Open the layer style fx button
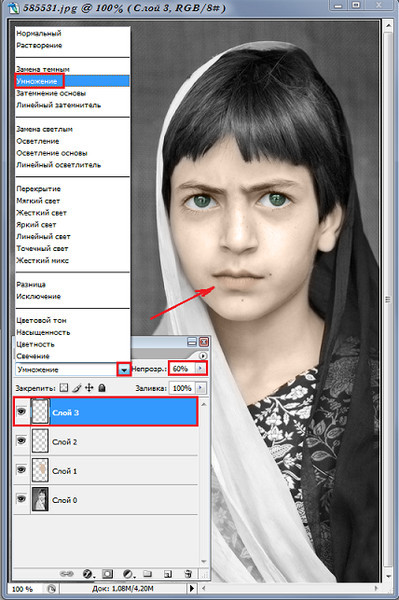The height and width of the screenshot is (600, 399). pyautogui.click(x=88, y=574)
